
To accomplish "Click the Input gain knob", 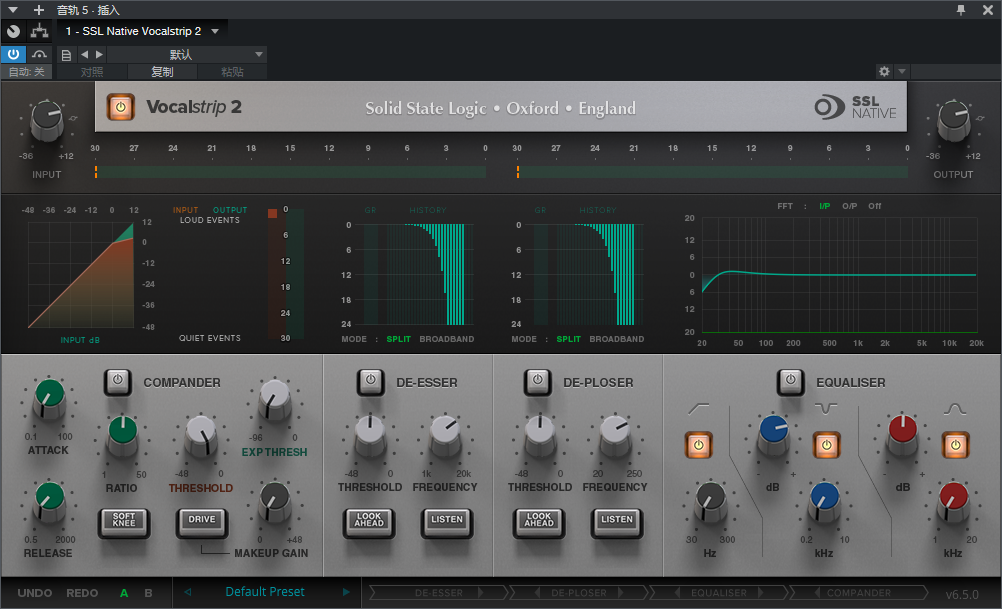I will [x=47, y=119].
